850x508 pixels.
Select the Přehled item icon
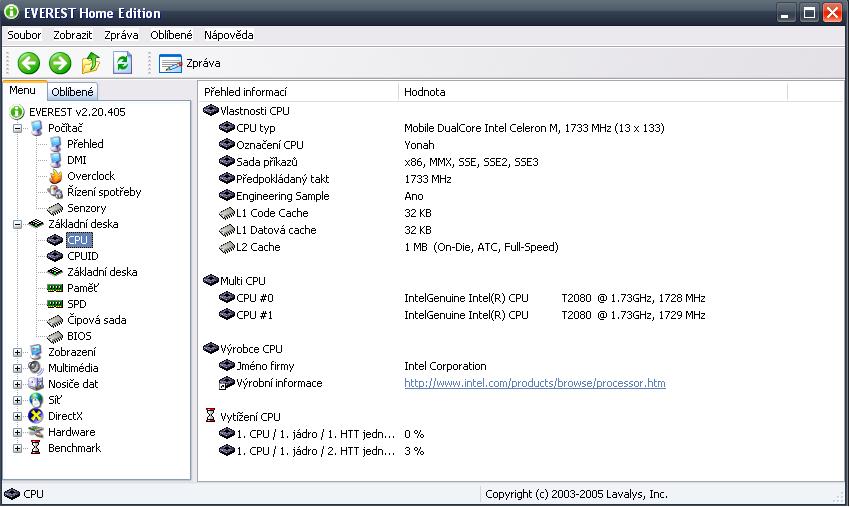[55, 144]
